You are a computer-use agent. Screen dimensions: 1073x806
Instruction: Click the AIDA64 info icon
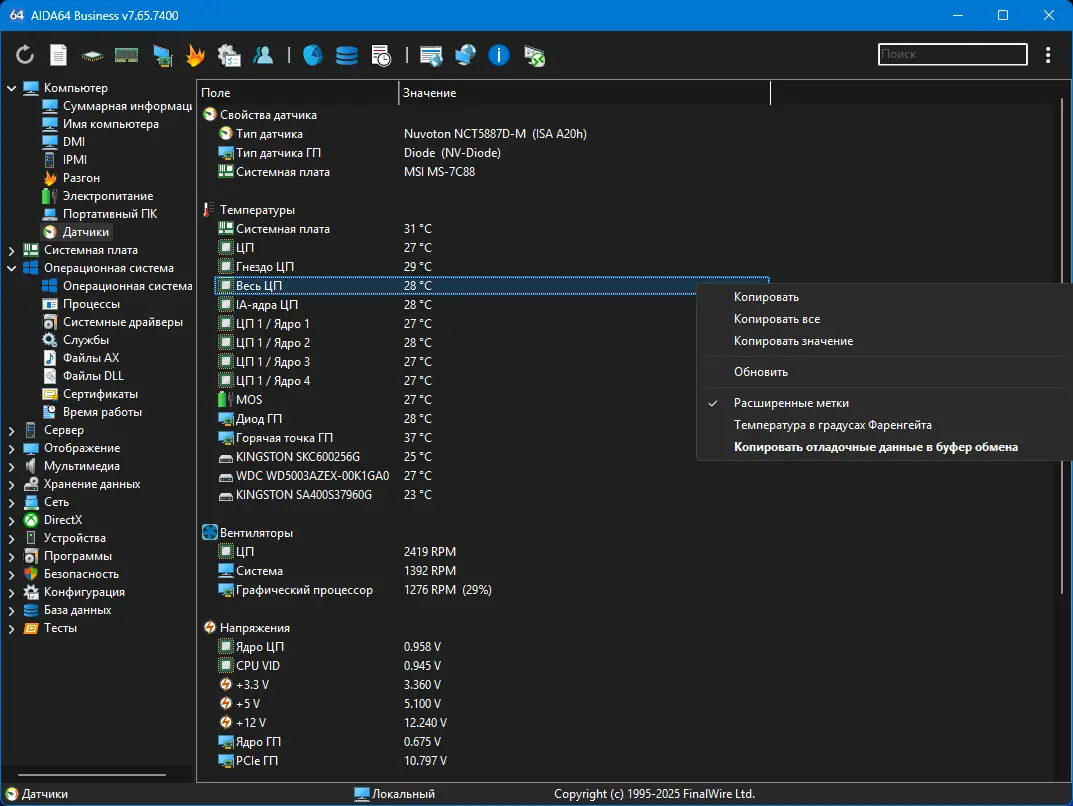coord(498,55)
